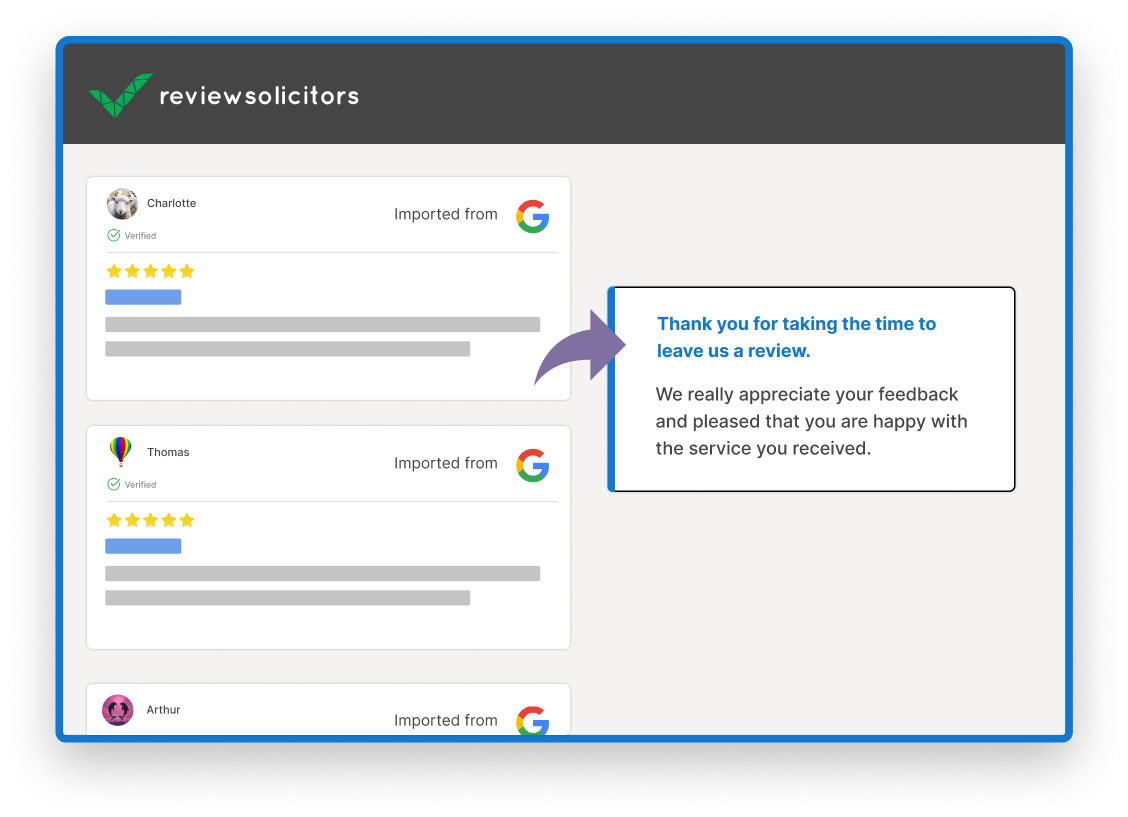Click the ReviewSolicitors green checkmark logo
The image size is (1128, 817).
(120, 94)
